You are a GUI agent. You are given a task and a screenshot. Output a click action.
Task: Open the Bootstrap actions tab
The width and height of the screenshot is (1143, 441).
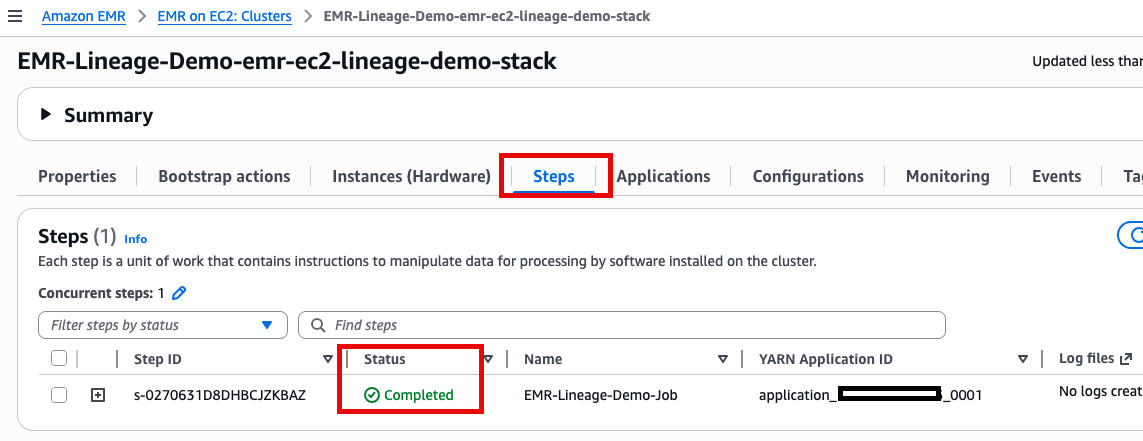point(225,176)
